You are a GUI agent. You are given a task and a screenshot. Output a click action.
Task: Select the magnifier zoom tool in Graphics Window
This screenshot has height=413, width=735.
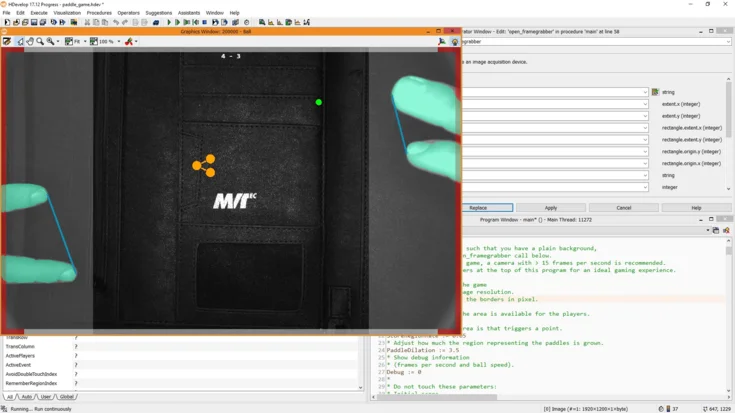pos(40,42)
